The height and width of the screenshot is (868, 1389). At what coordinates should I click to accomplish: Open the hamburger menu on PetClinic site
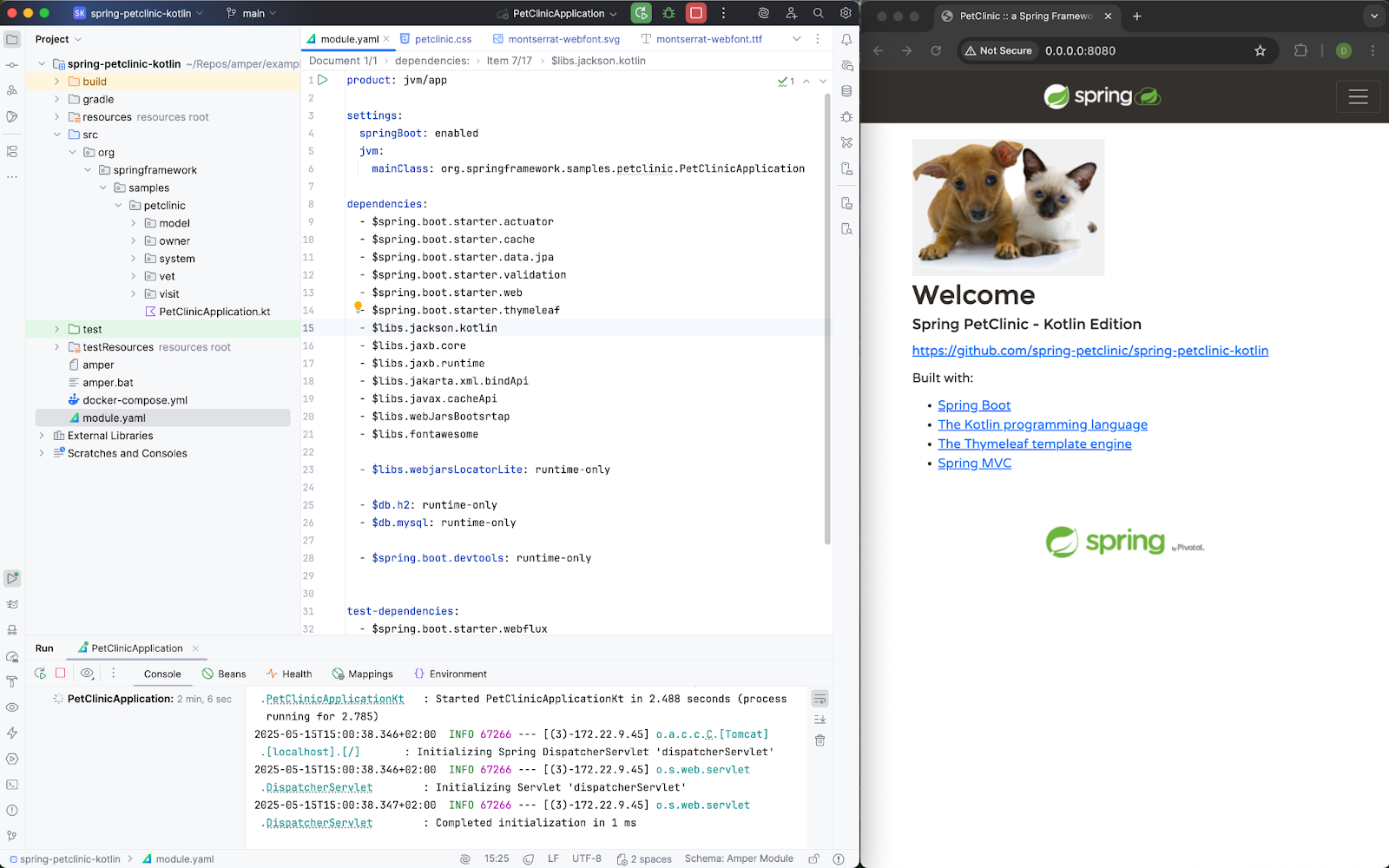point(1359,96)
